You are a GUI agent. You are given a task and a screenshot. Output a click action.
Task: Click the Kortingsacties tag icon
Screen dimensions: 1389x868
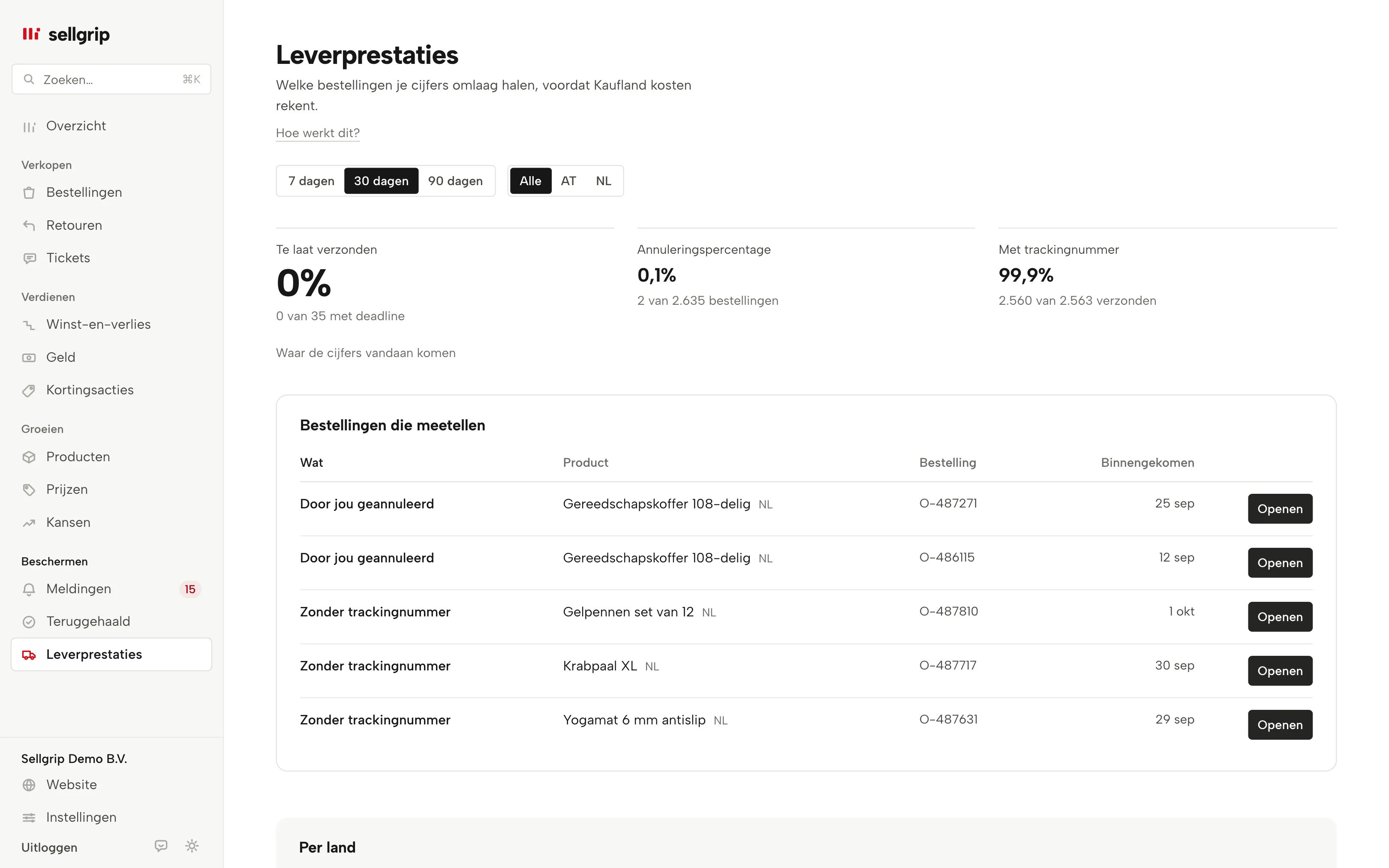click(x=29, y=390)
